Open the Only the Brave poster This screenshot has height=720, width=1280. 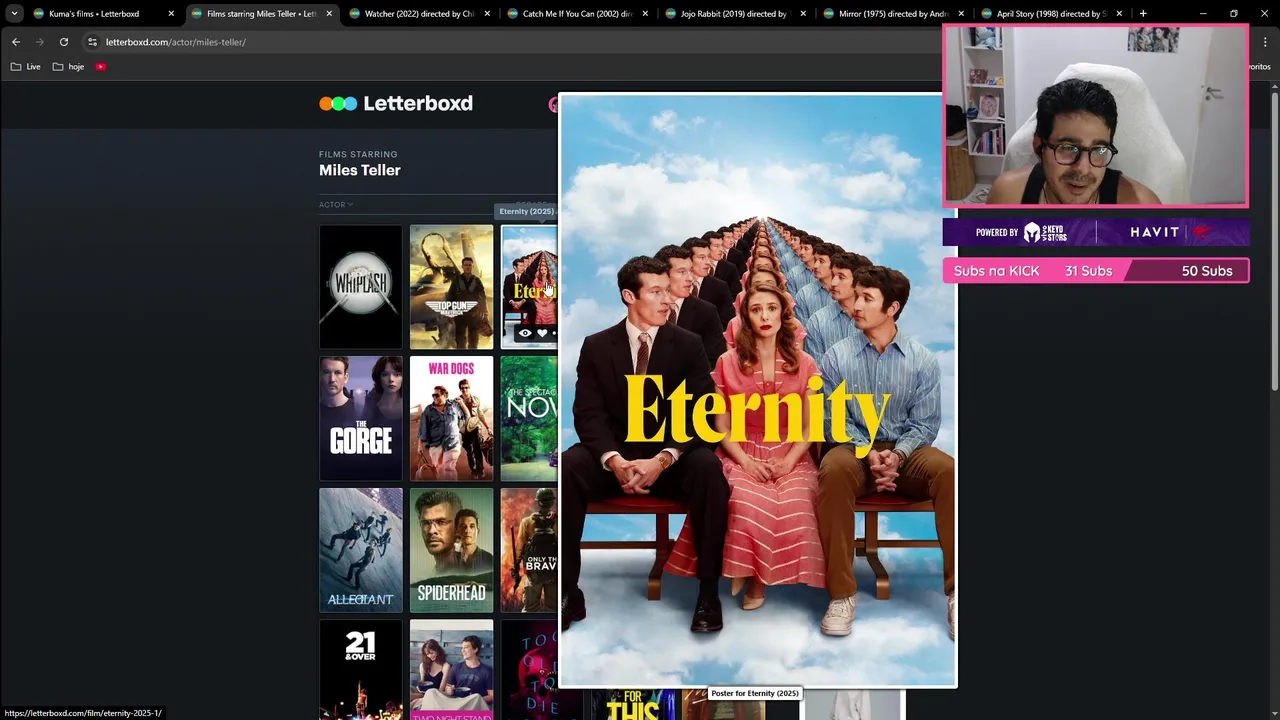point(529,550)
